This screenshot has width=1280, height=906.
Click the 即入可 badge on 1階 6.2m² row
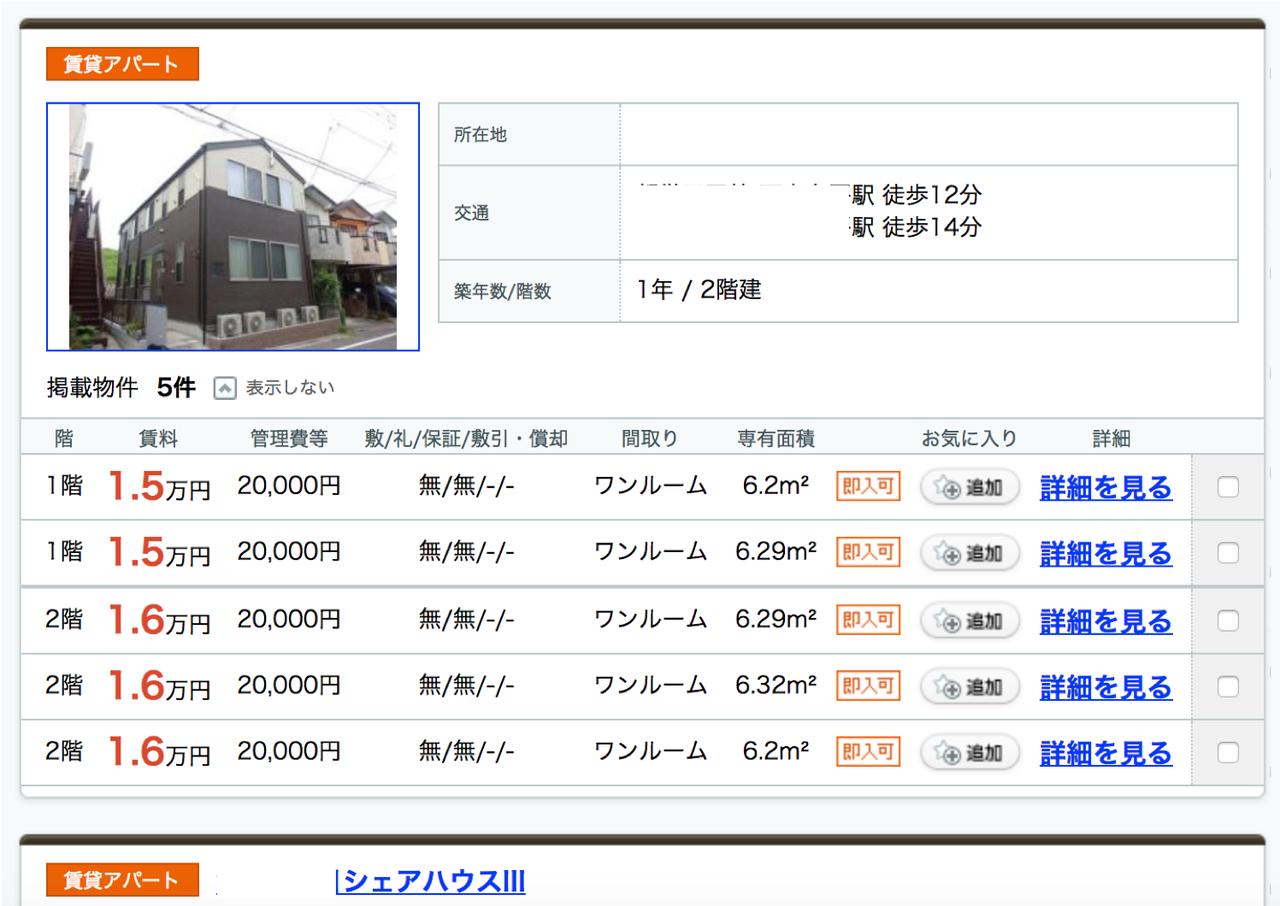tap(868, 487)
